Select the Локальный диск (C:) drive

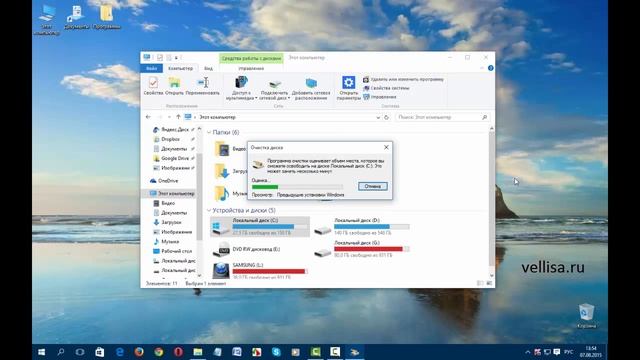260,227
